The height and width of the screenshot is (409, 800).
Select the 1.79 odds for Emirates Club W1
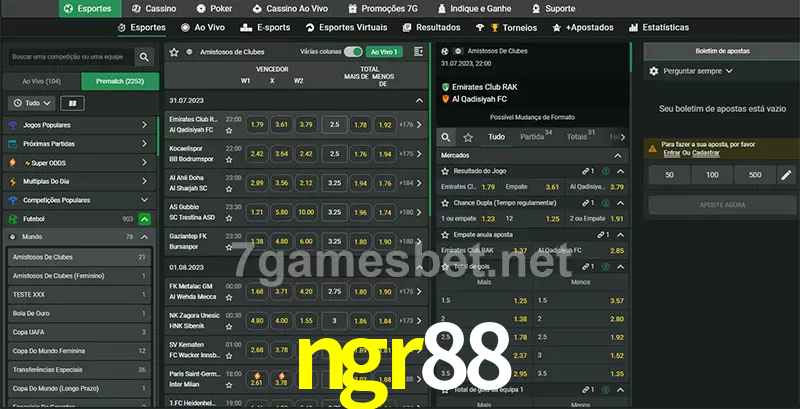tap(257, 125)
